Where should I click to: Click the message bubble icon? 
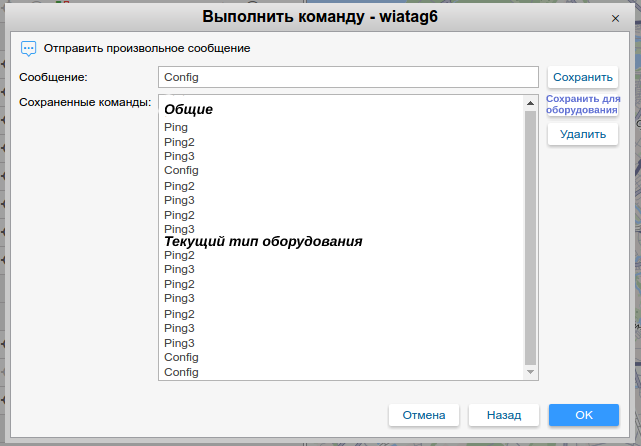(28, 48)
